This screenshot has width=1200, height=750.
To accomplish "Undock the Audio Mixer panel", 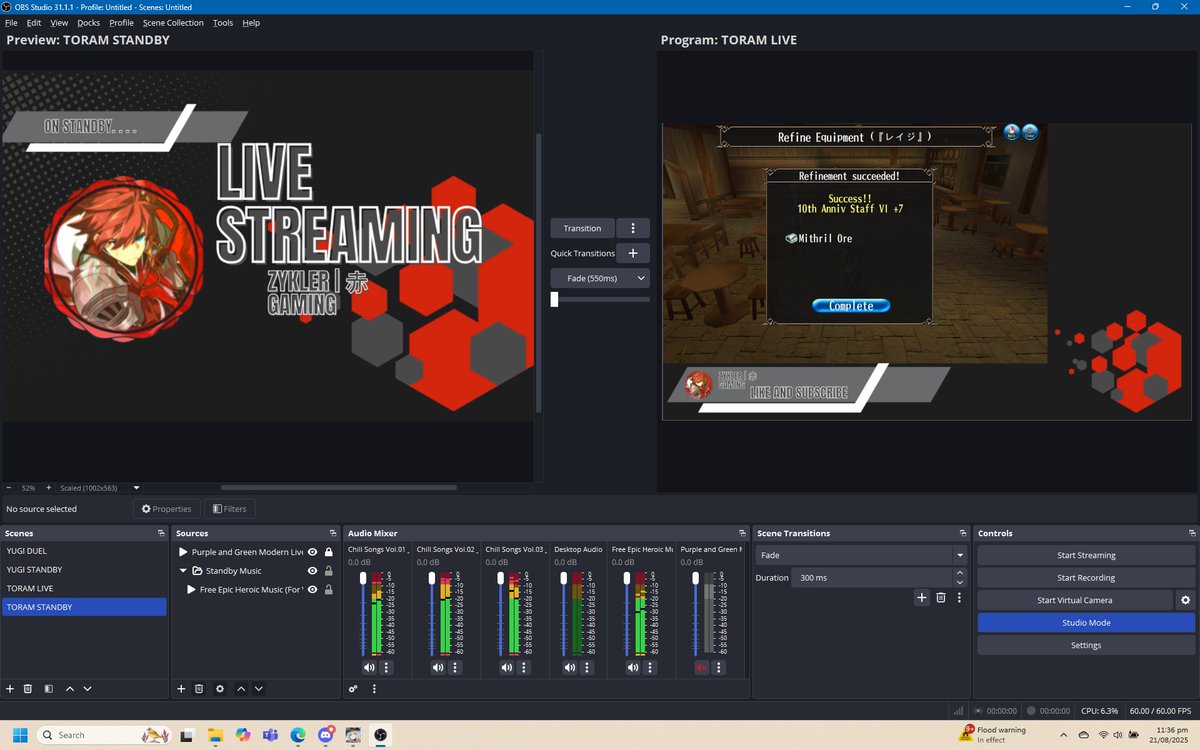I will (742, 533).
